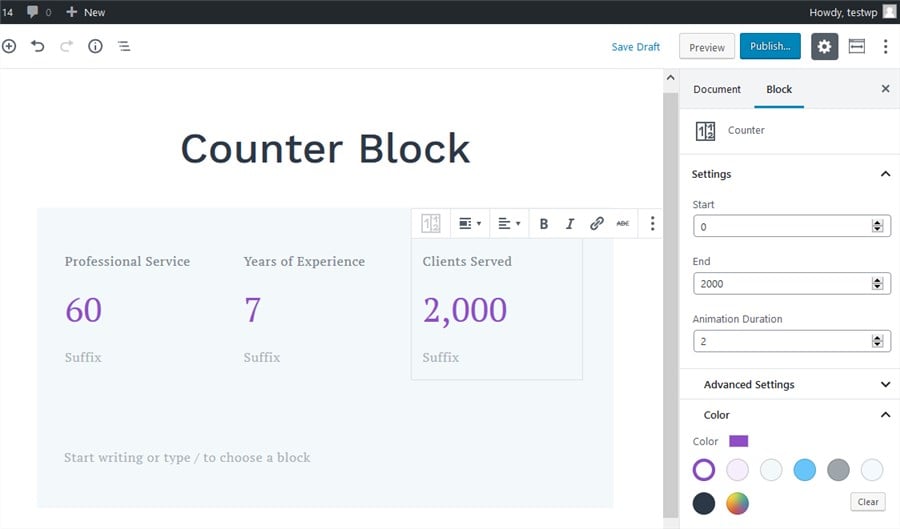Toggle italic formatting in block toolbar
Screen dimensions: 900x529
tap(570, 224)
